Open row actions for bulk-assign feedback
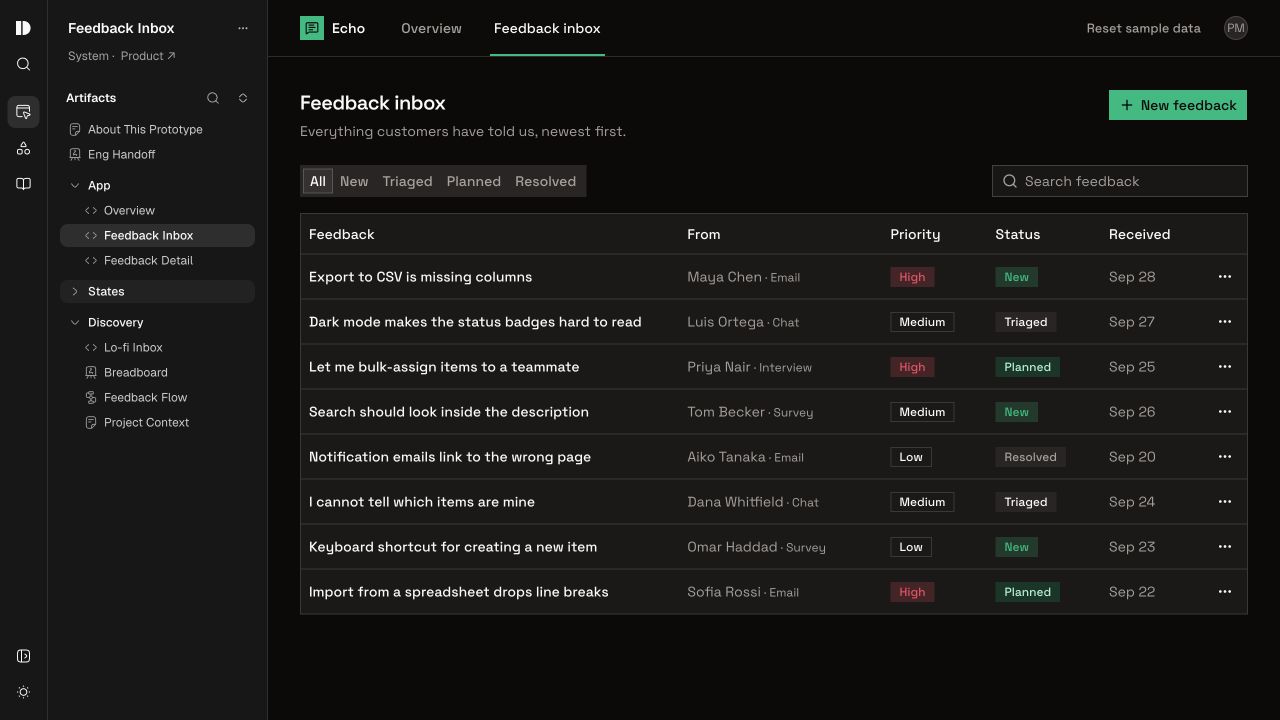1280x720 pixels. tap(1225, 367)
